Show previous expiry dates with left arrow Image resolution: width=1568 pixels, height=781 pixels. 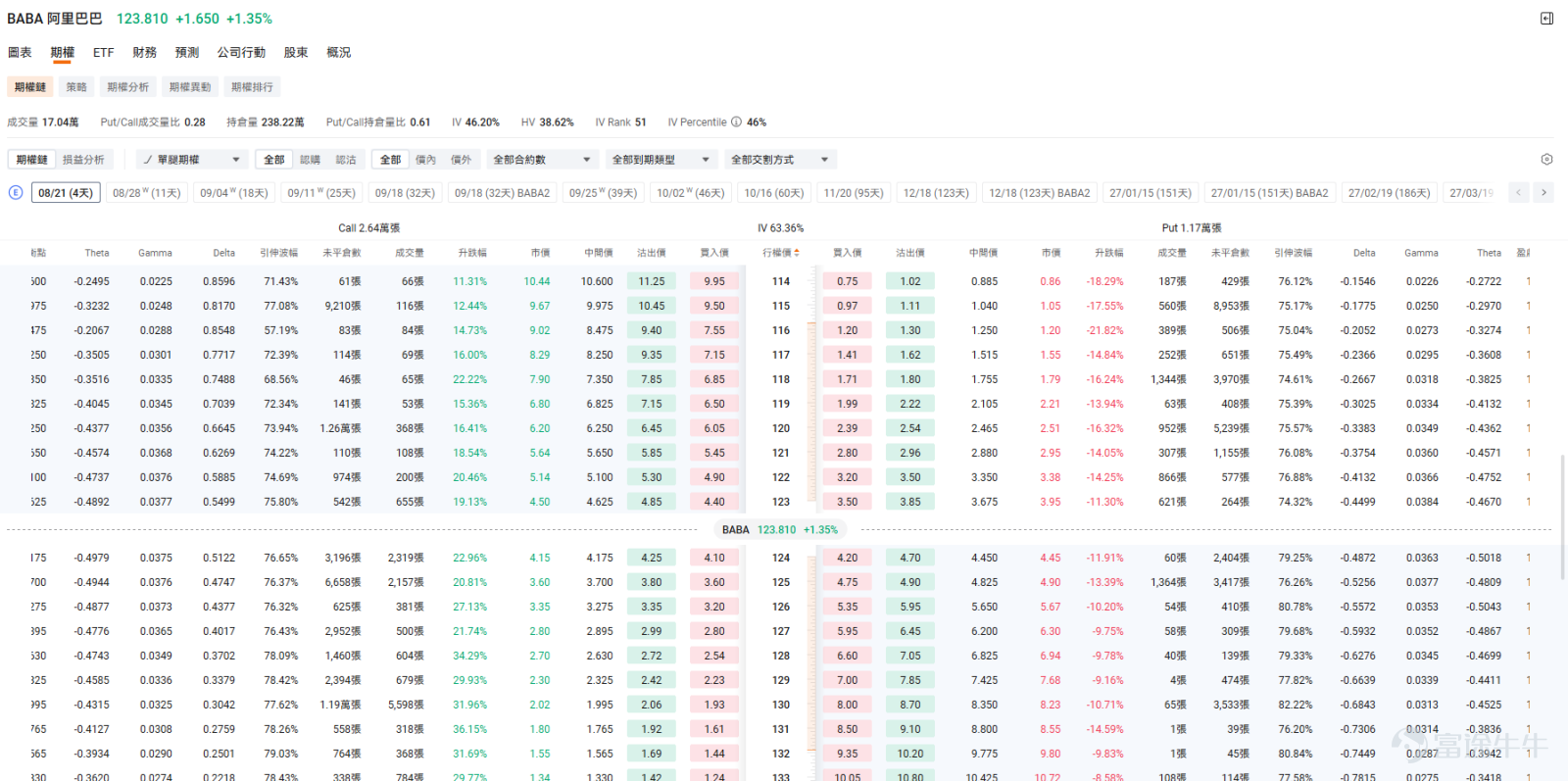coord(1519,193)
